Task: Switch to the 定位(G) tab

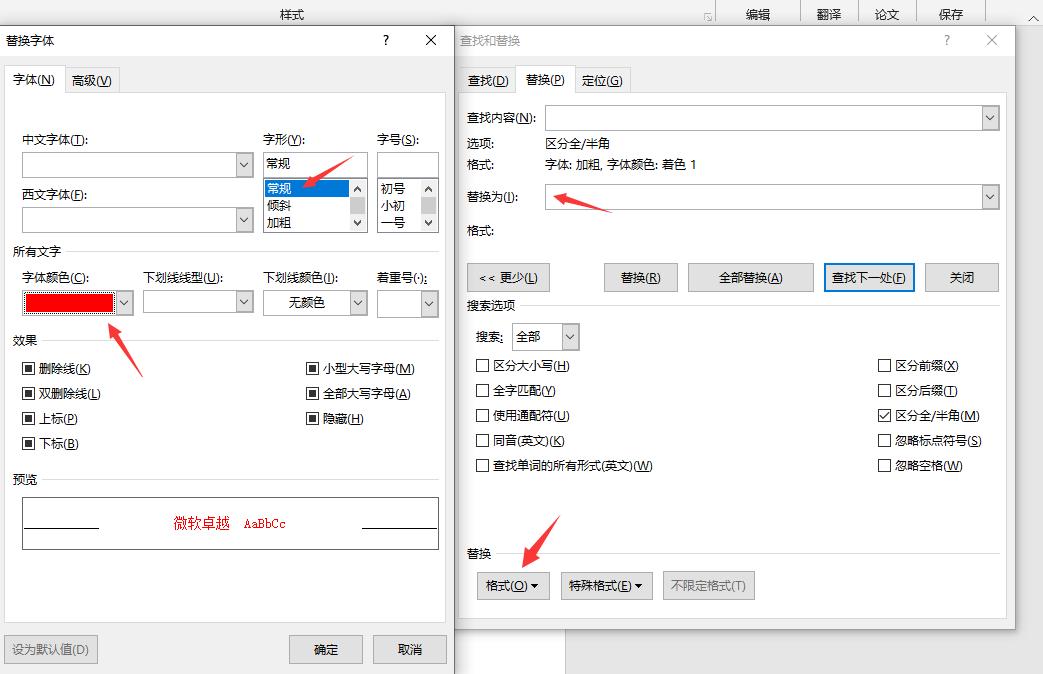Action: pos(602,80)
